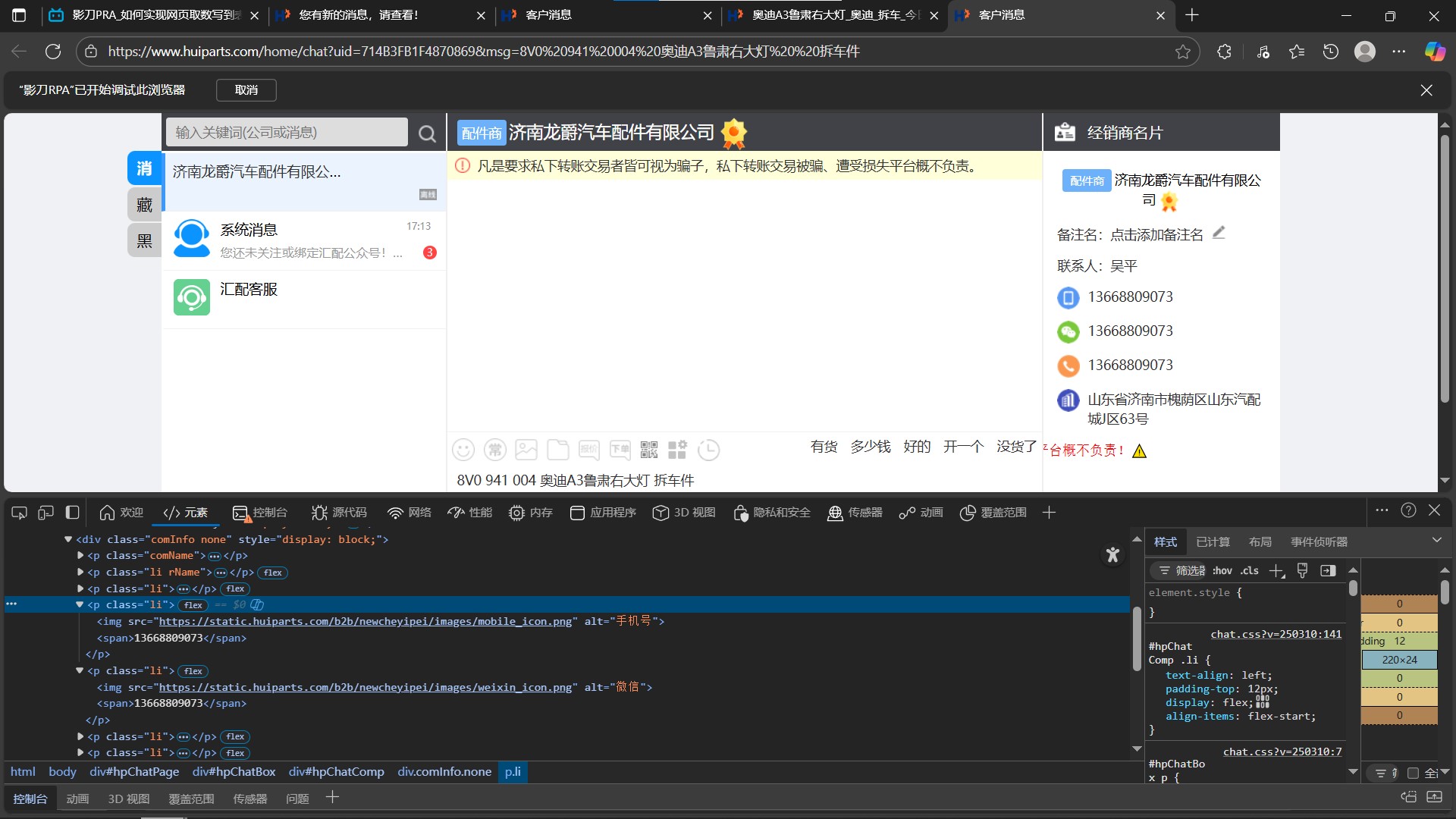The image size is (1456, 819).
Task: Toggle the .cls class editor button
Action: coord(1250,570)
